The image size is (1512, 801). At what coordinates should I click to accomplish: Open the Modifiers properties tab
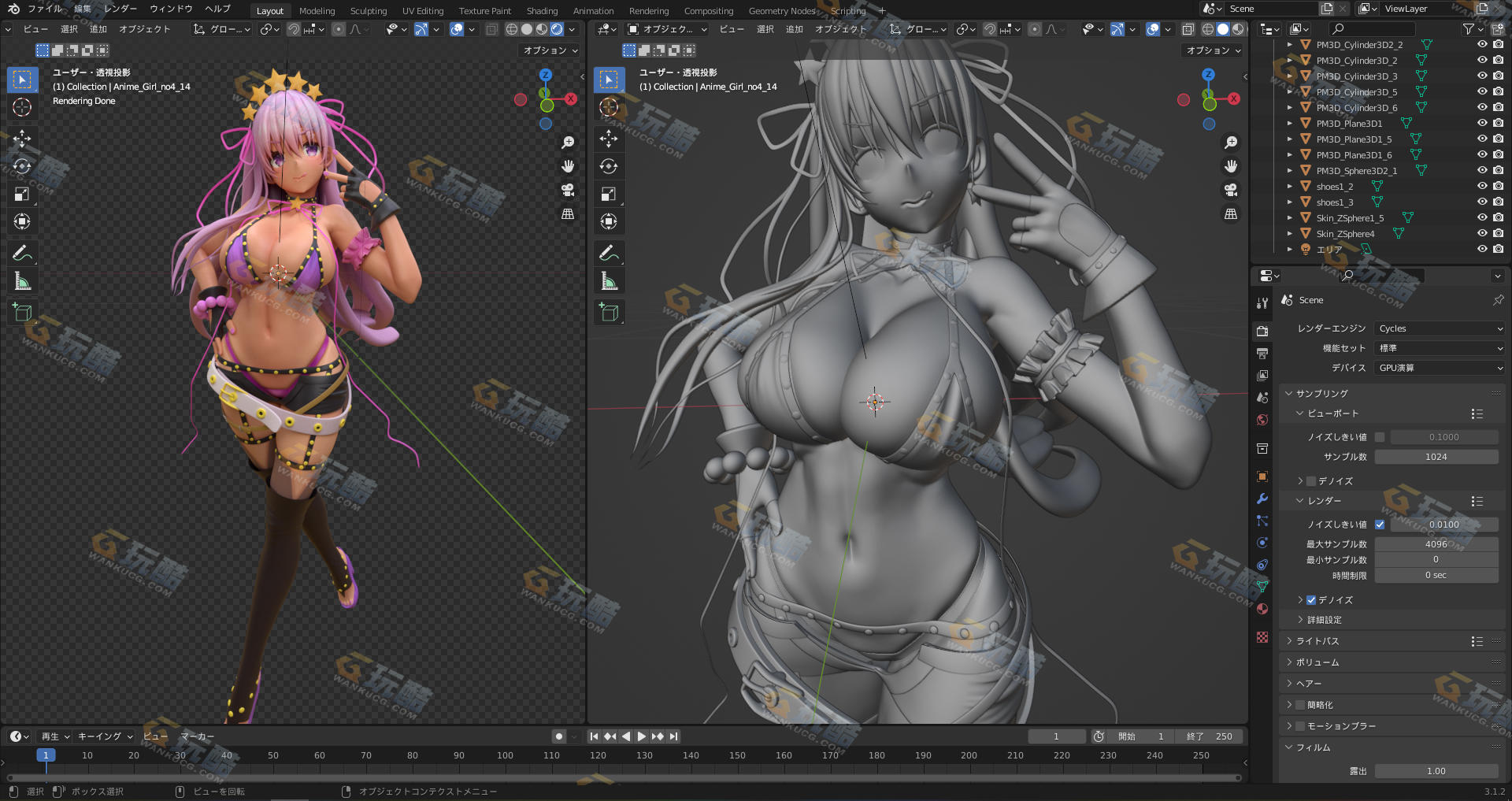click(1262, 499)
